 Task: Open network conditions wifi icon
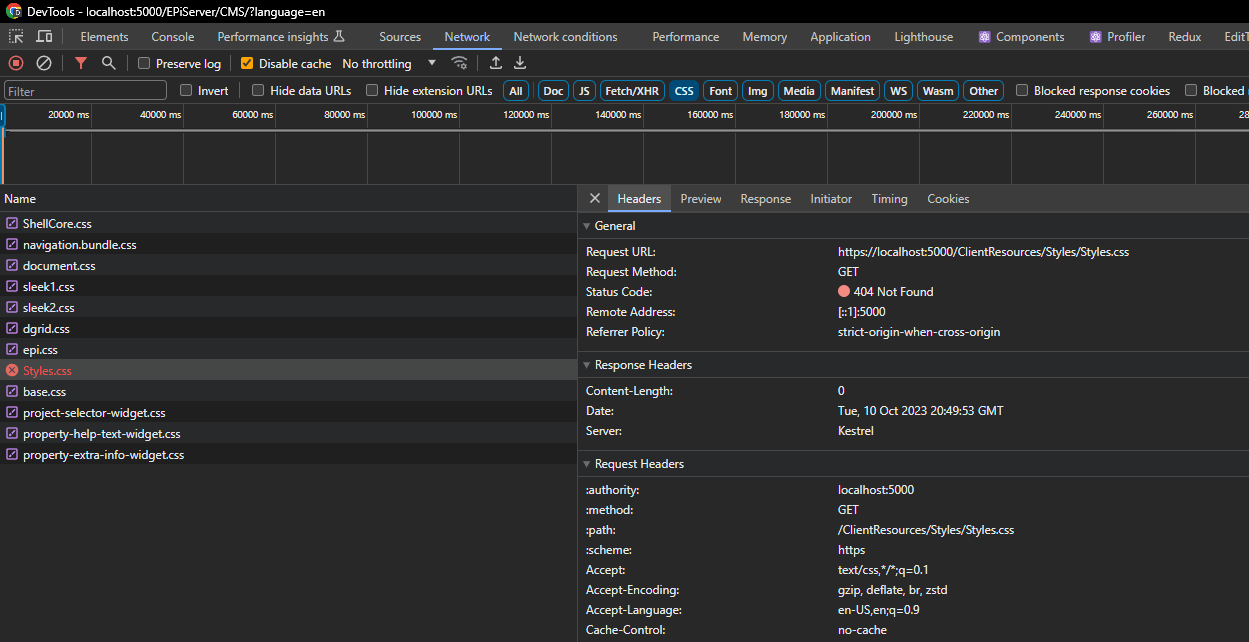pos(459,63)
